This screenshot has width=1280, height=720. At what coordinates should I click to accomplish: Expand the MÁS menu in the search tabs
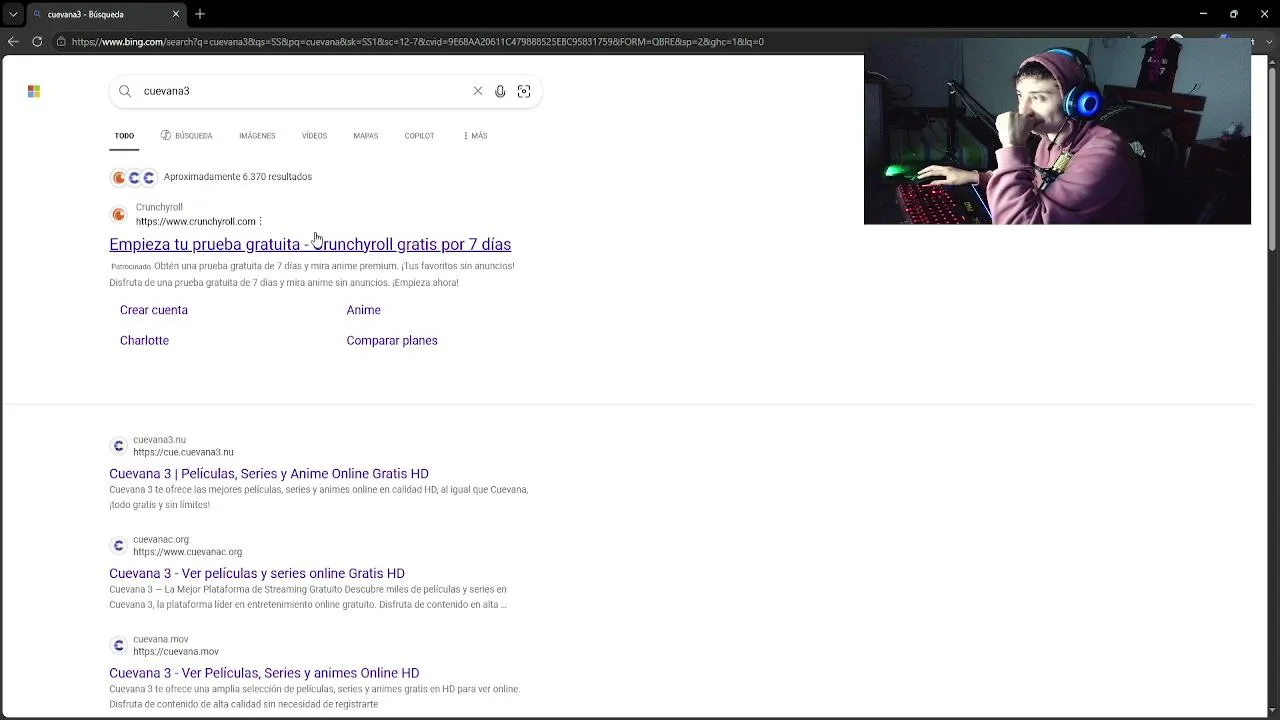click(475, 136)
